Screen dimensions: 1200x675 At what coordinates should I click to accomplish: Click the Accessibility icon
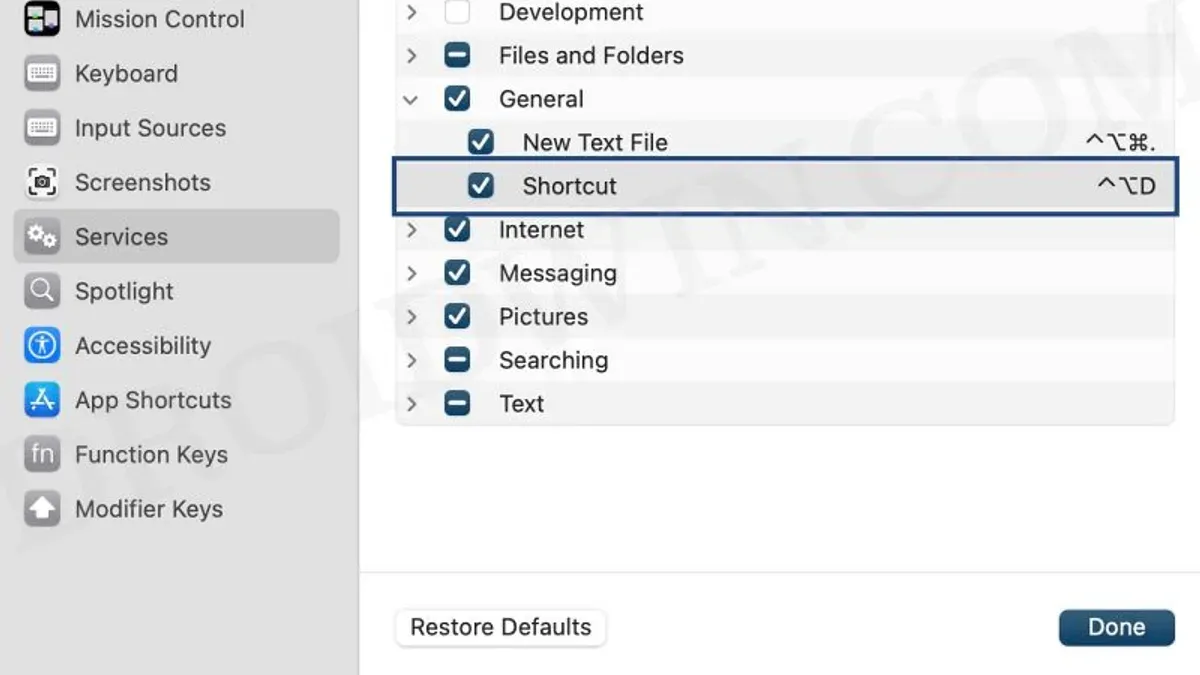(41, 346)
